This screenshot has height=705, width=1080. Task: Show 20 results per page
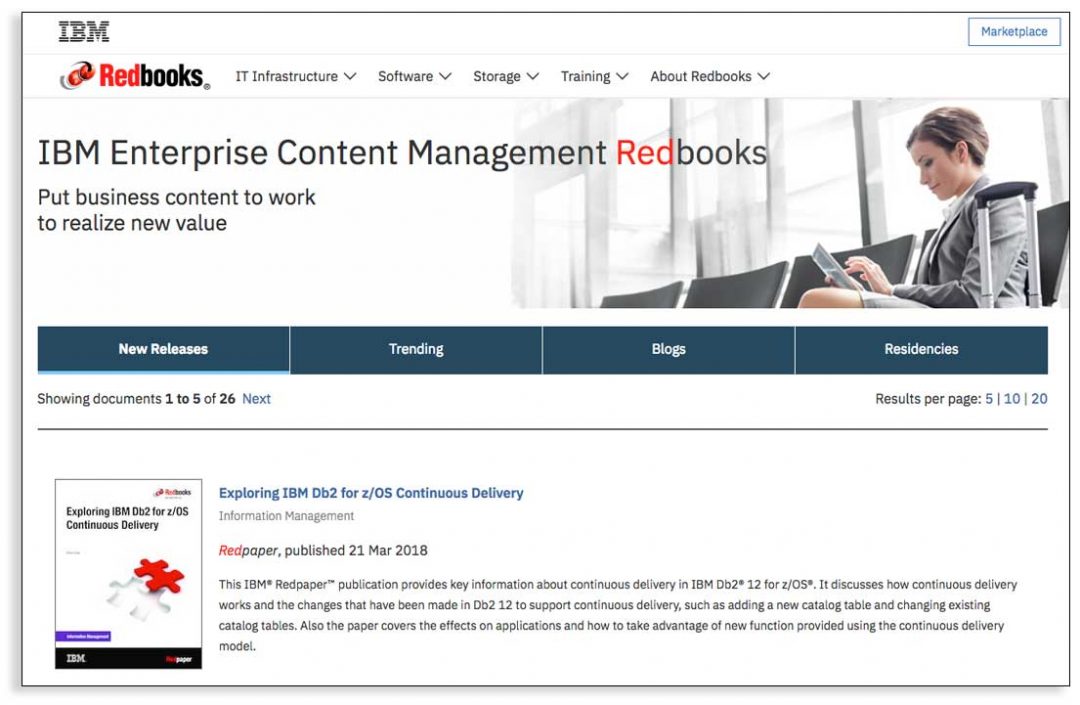tap(1039, 398)
